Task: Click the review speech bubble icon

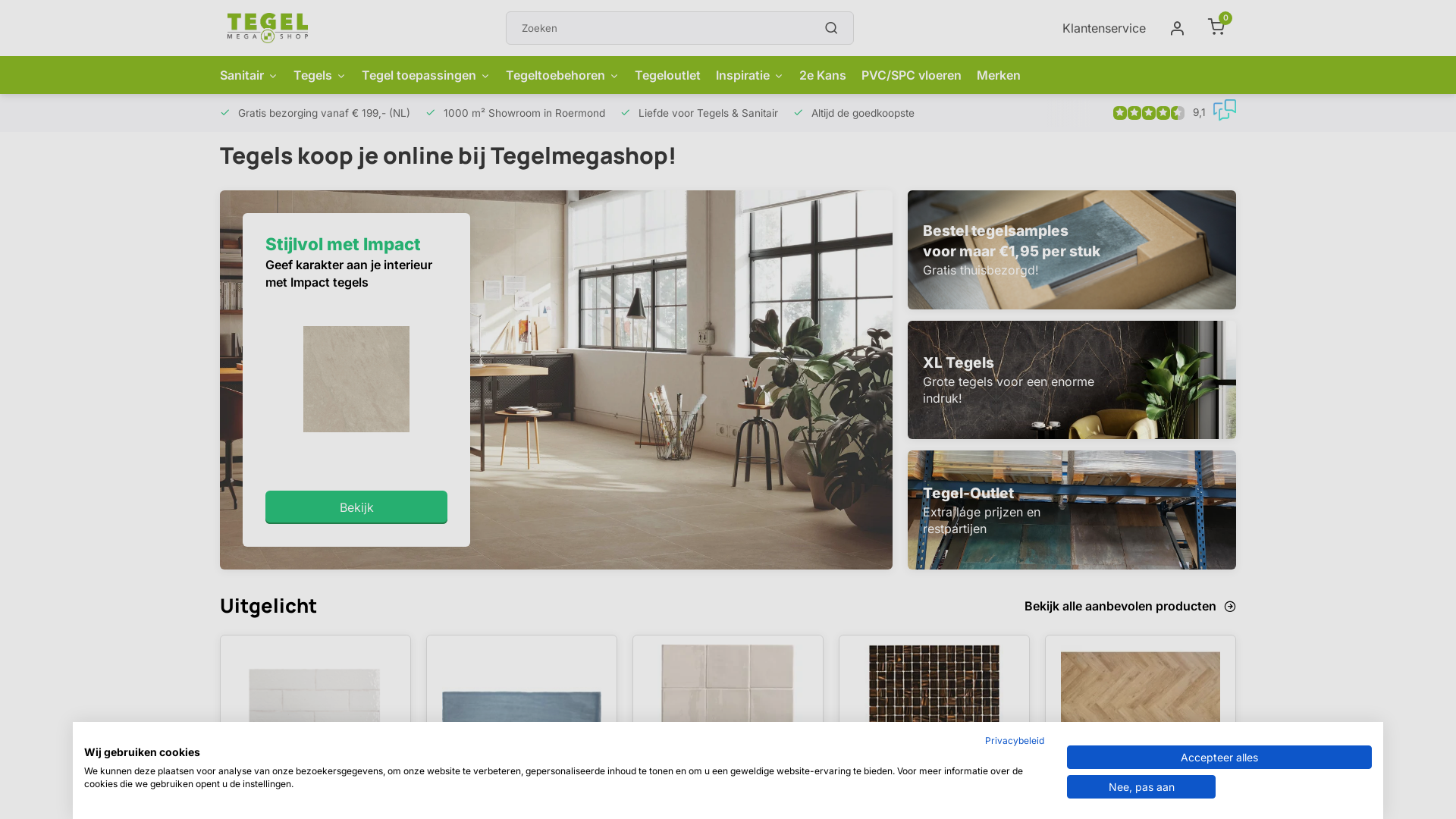Action: [x=1224, y=111]
